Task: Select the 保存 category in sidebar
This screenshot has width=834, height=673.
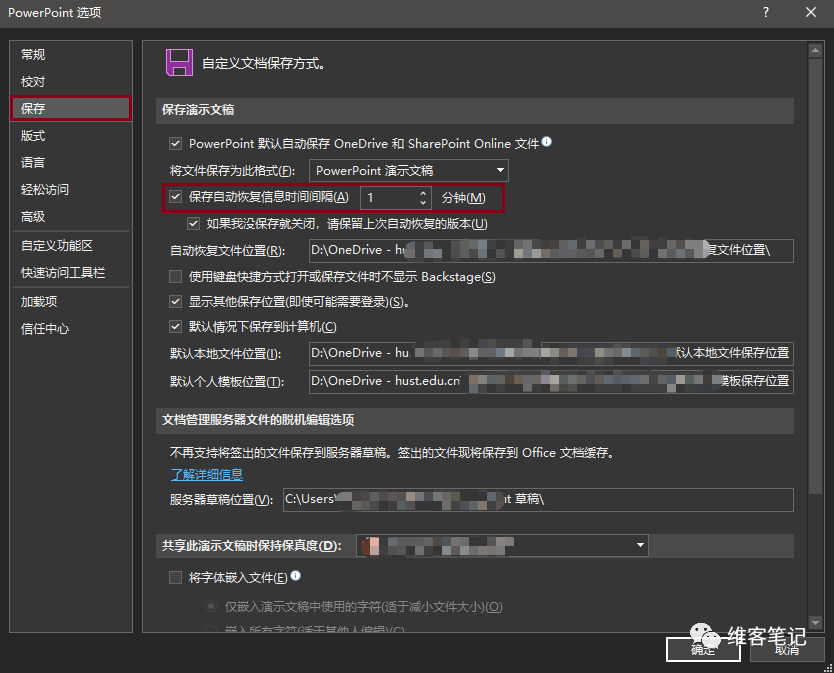Action: click(x=71, y=109)
